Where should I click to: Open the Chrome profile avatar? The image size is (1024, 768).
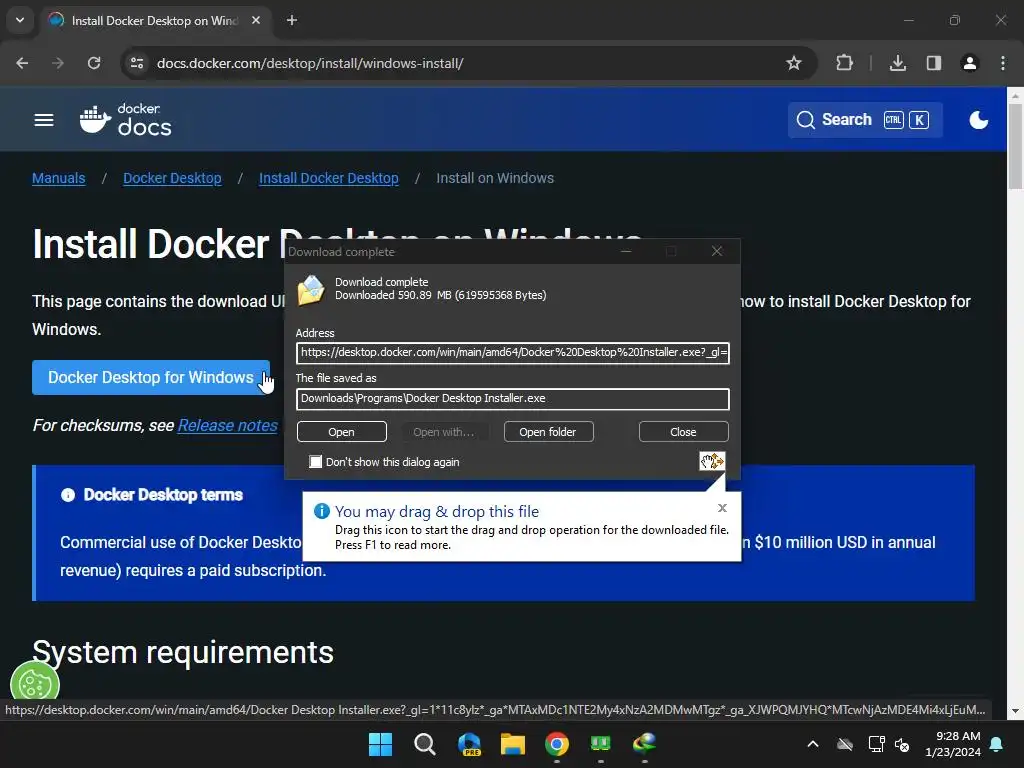pos(970,63)
